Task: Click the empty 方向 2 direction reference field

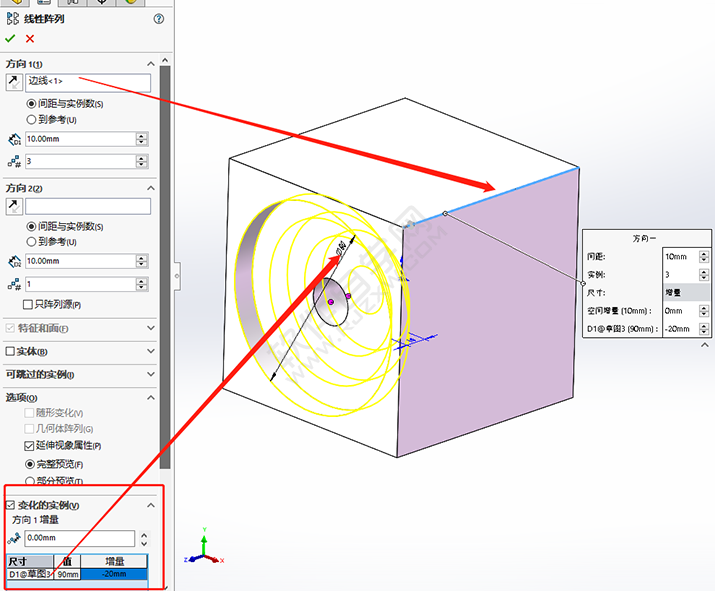Action: click(x=88, y=207)
